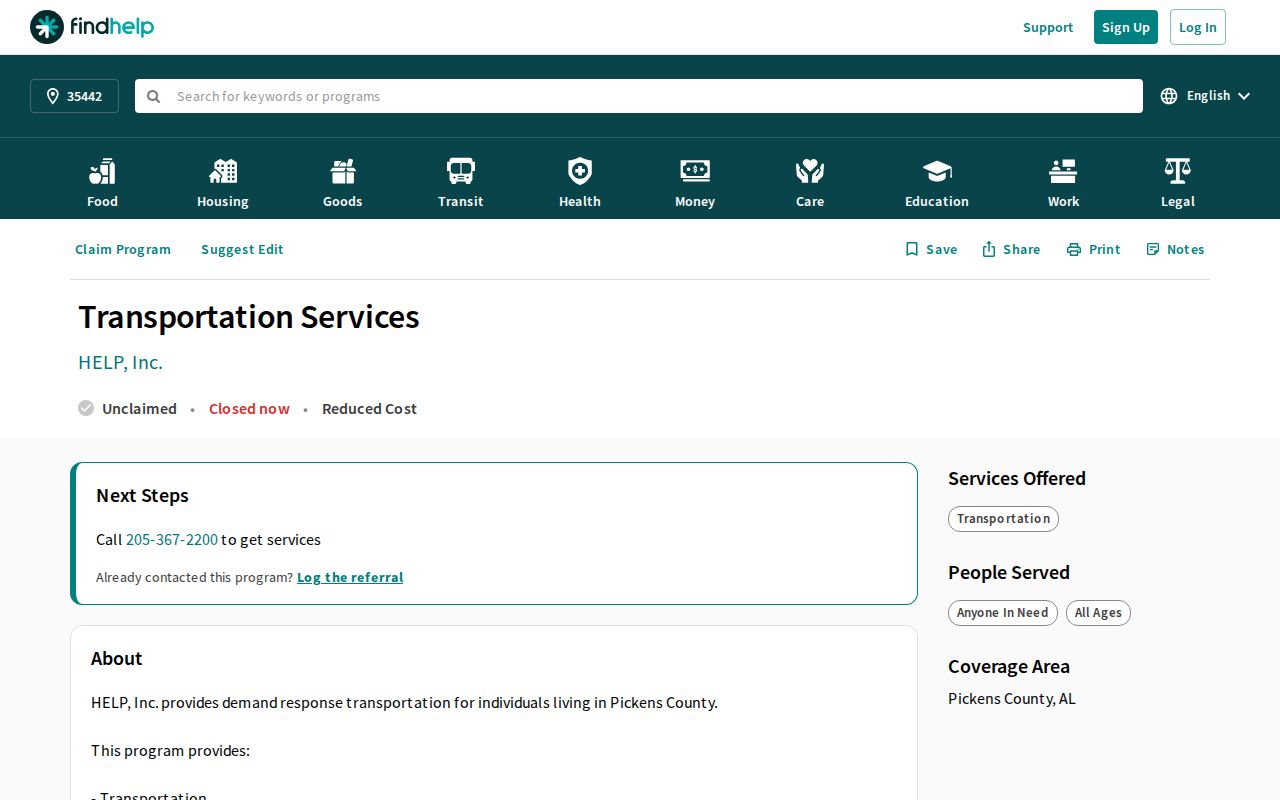Click the search magnifier icon

(x=154, y=96)
